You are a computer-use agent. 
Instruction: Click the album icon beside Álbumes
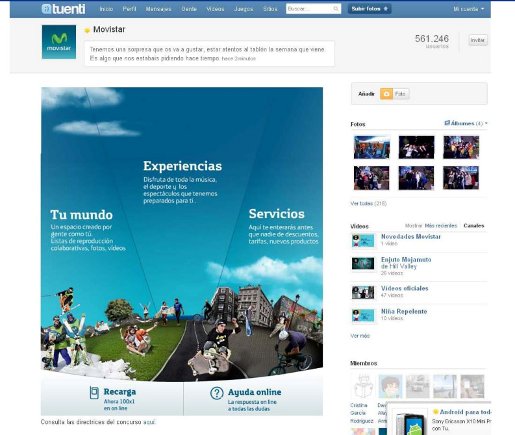click(447, 123)
